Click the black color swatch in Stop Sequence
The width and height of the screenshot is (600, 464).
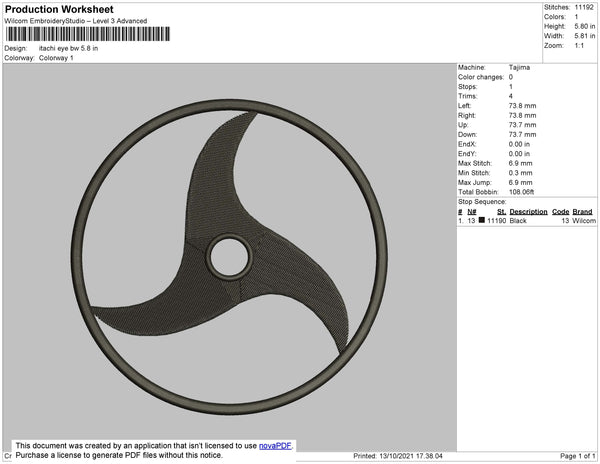coord(482,220)
